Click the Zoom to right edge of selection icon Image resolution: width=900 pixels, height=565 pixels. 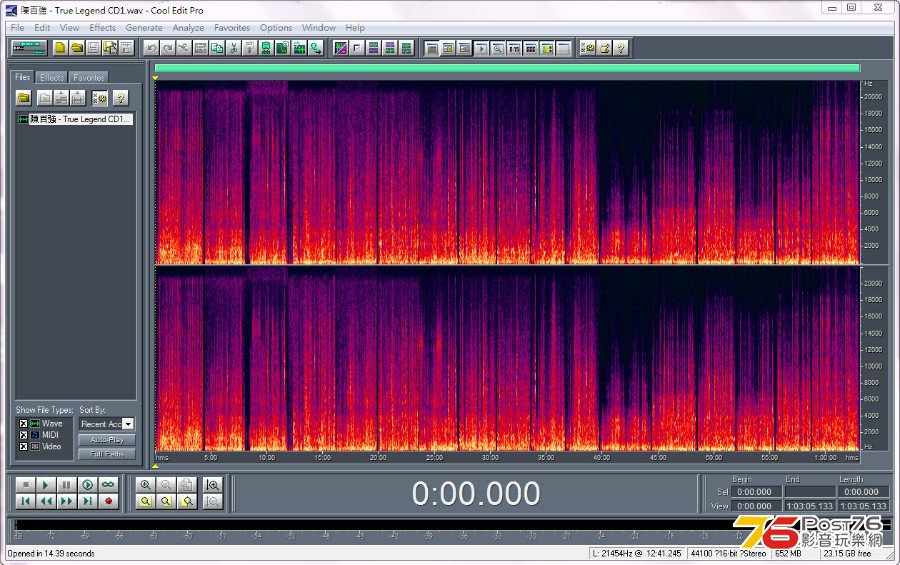(187, 501)
